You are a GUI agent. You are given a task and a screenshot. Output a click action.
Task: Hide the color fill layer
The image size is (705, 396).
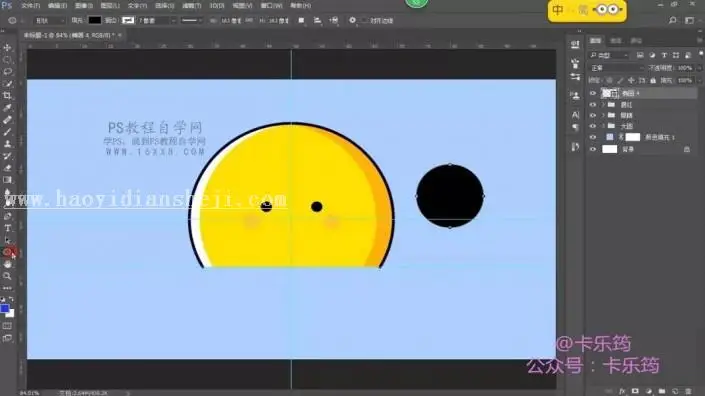(x=593, y=138)
